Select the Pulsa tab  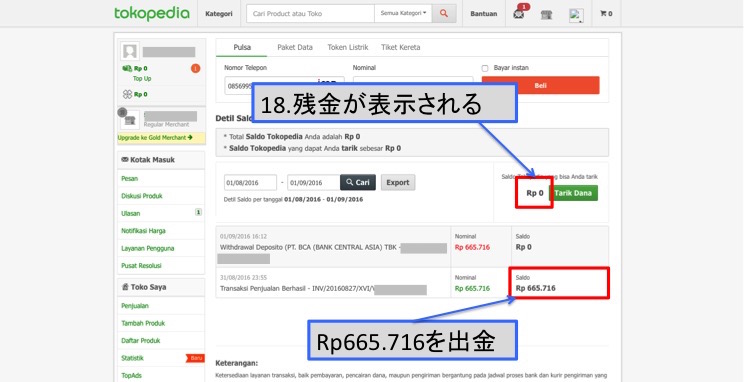(242, 47)
